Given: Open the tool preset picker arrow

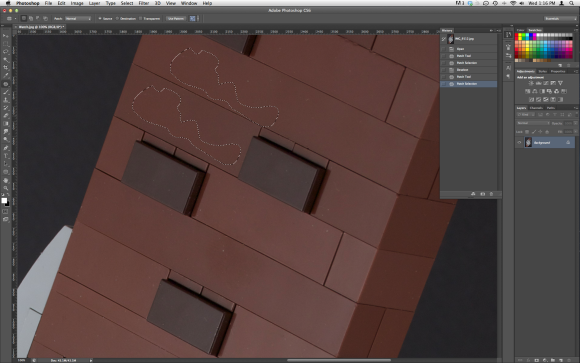Looking at the screenshot, I should 15,19.
